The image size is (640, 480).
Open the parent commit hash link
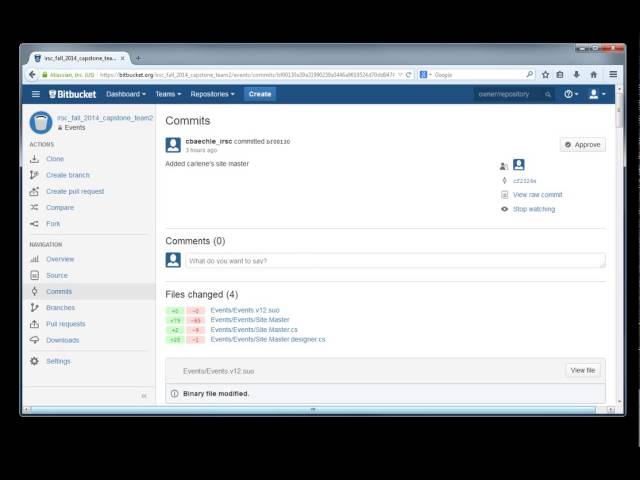pos(524,181)
